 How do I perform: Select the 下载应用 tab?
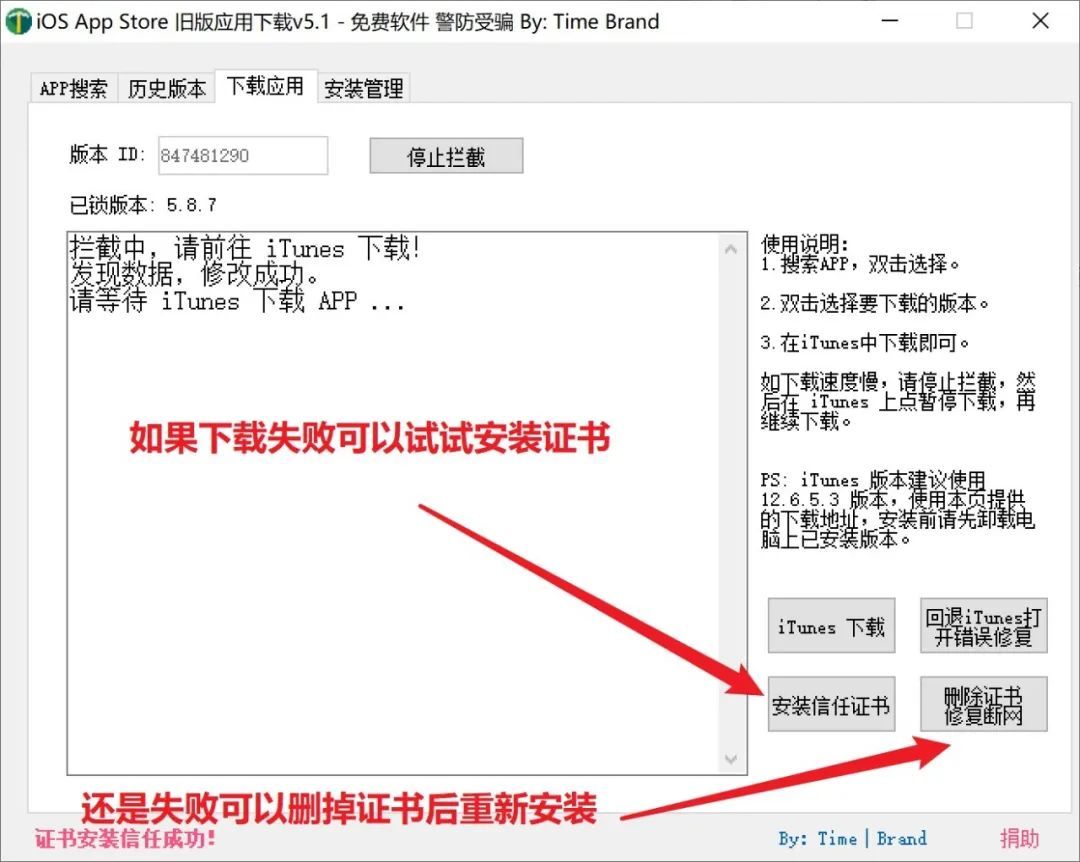266,86
